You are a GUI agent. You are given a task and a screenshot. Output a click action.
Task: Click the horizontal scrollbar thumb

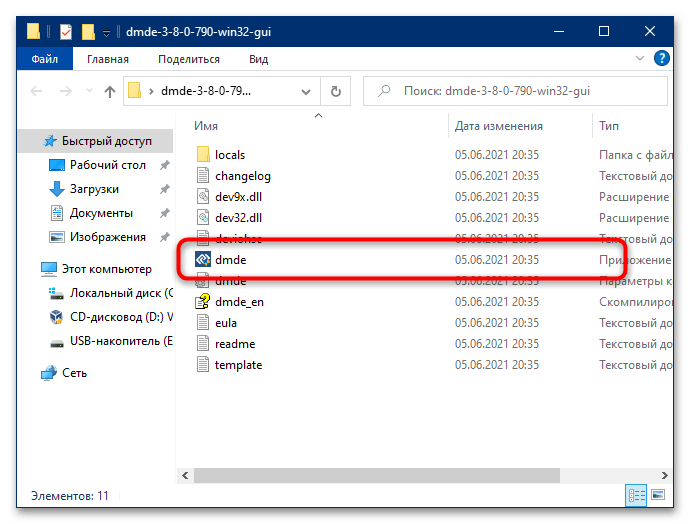(377, 475)
